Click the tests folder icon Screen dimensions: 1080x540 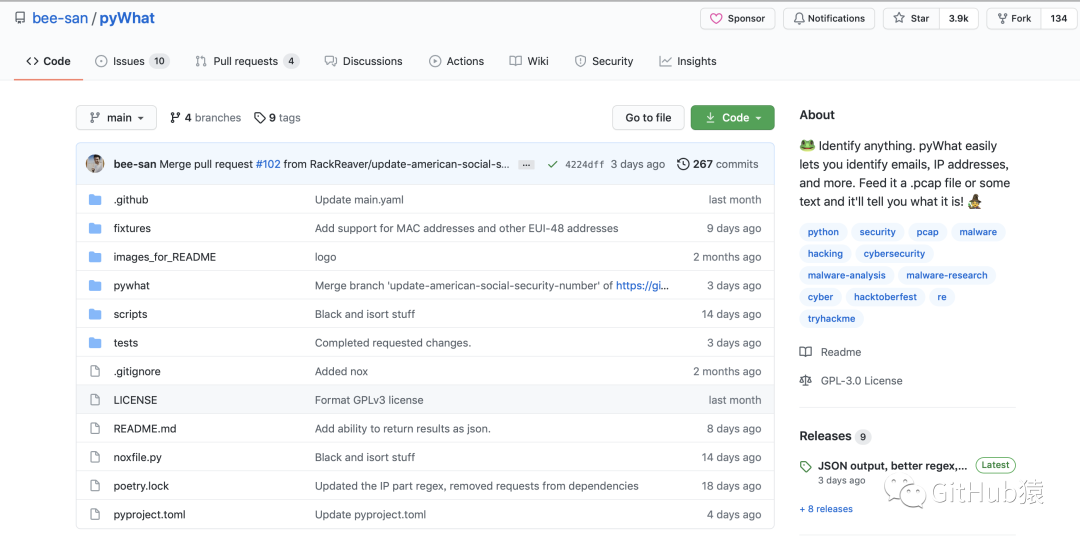pos(95,342)
